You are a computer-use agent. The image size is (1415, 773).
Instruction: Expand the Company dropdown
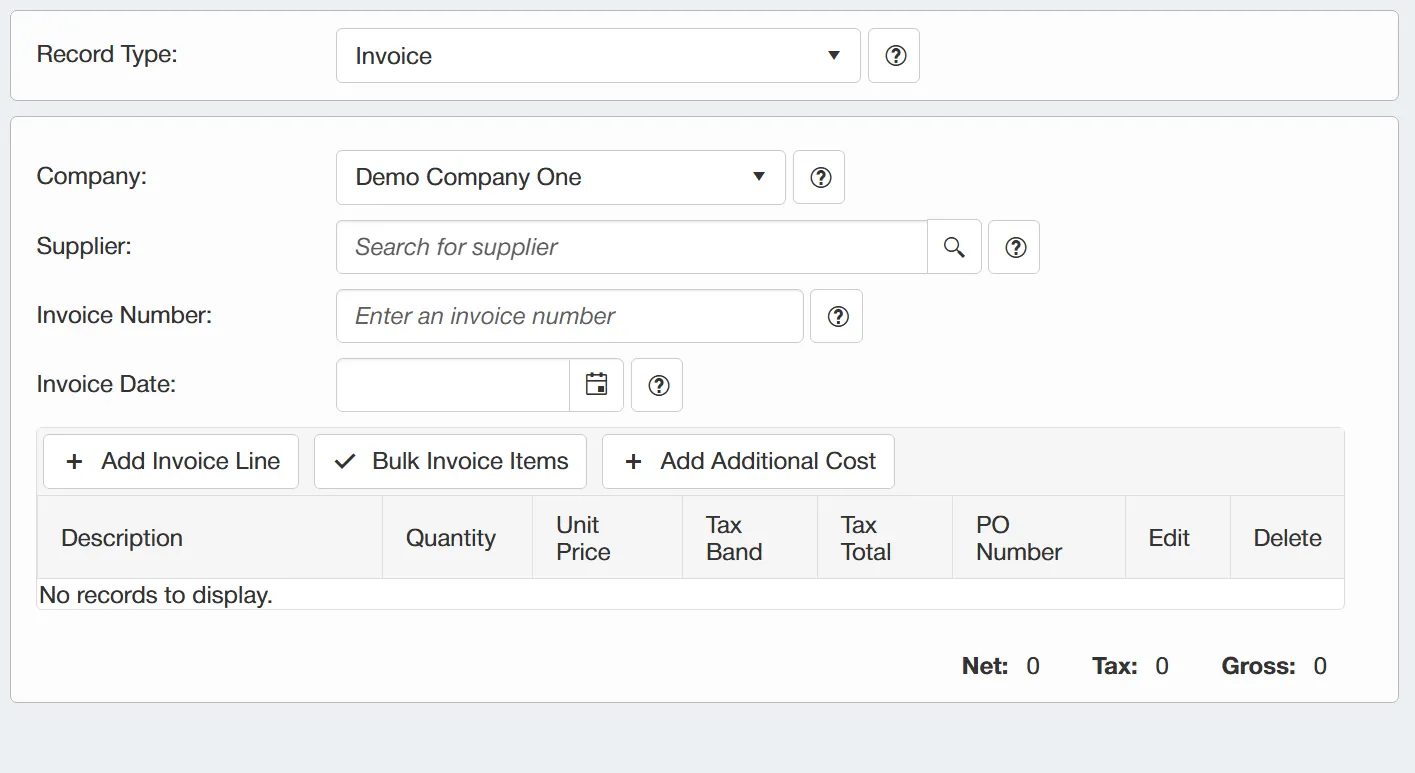coord(561,177)
